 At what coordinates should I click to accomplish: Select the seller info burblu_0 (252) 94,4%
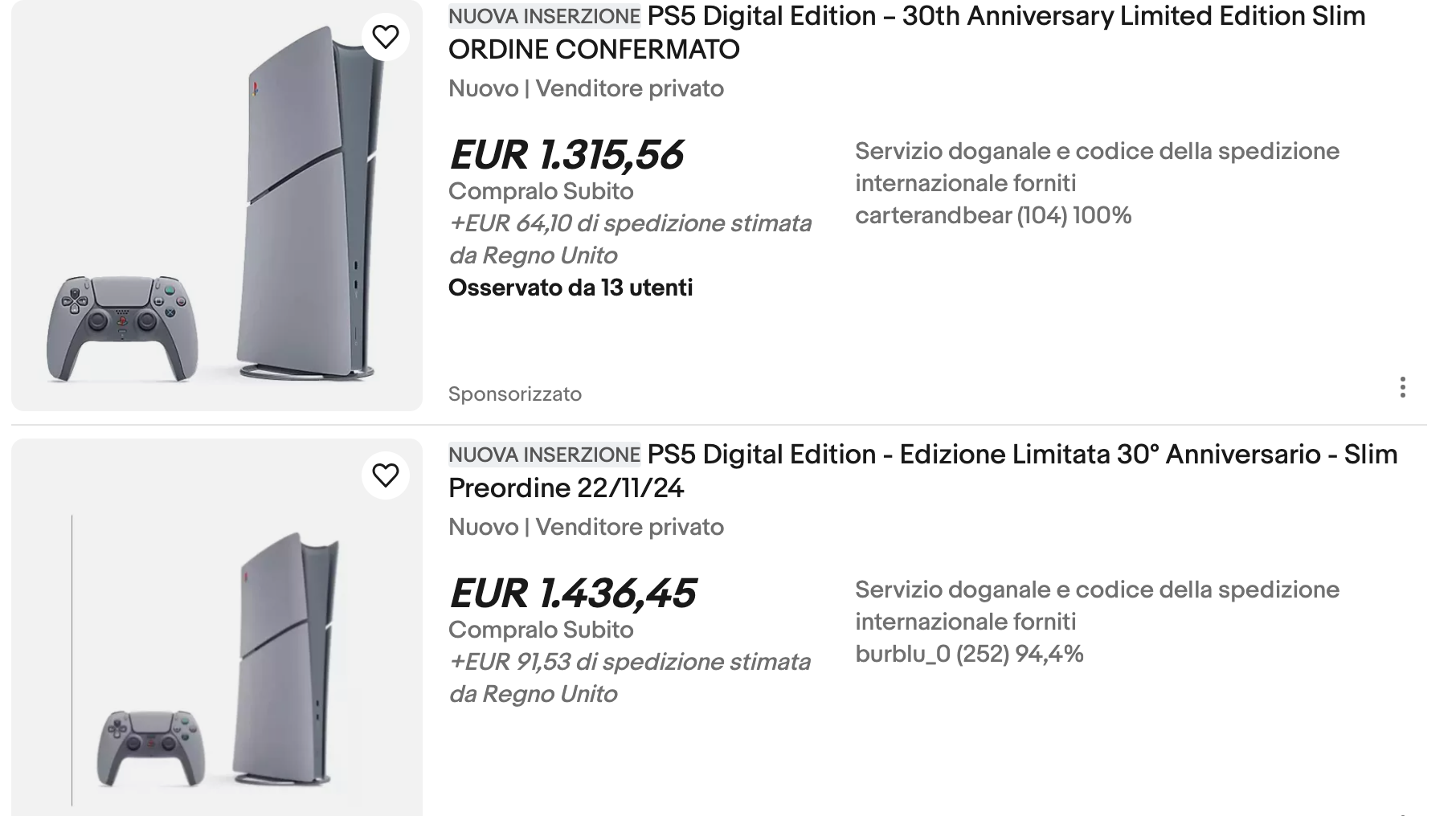coord(969,654)
